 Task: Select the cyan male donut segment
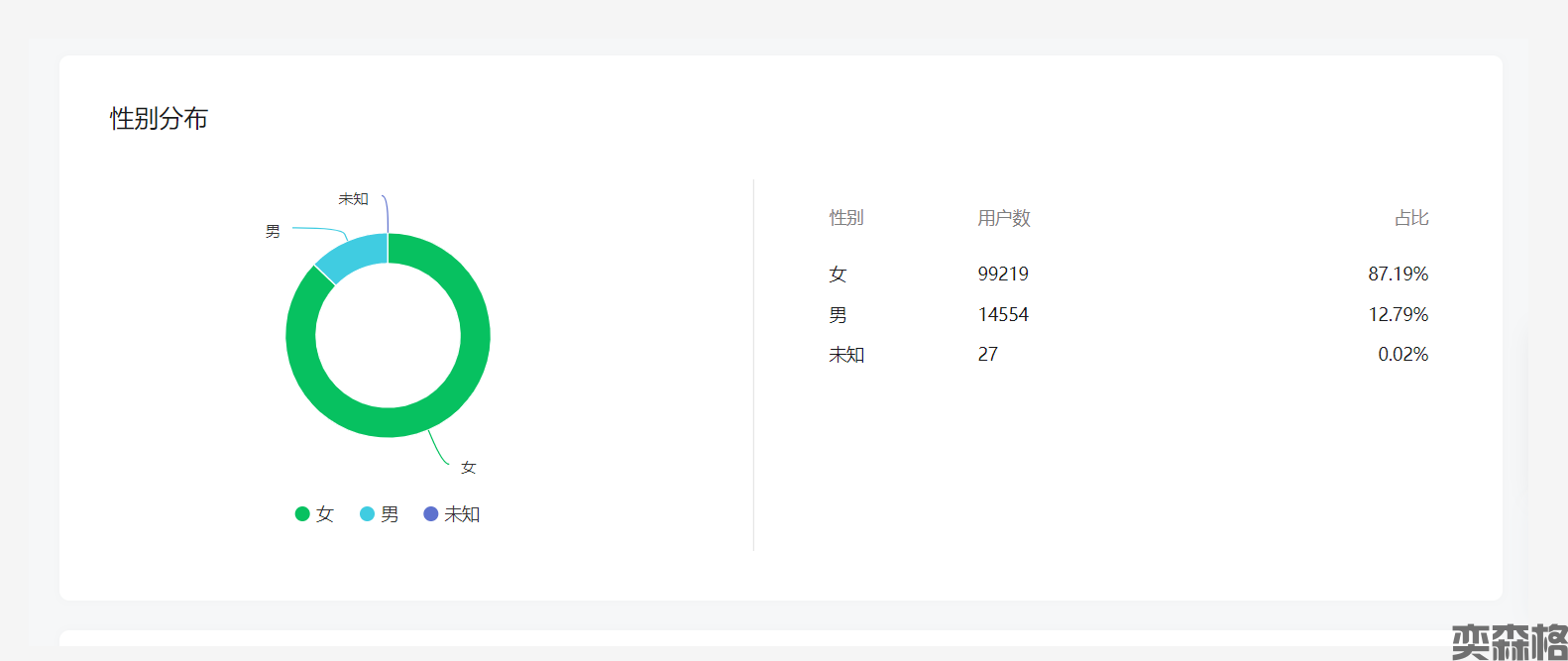click(352, 256)
